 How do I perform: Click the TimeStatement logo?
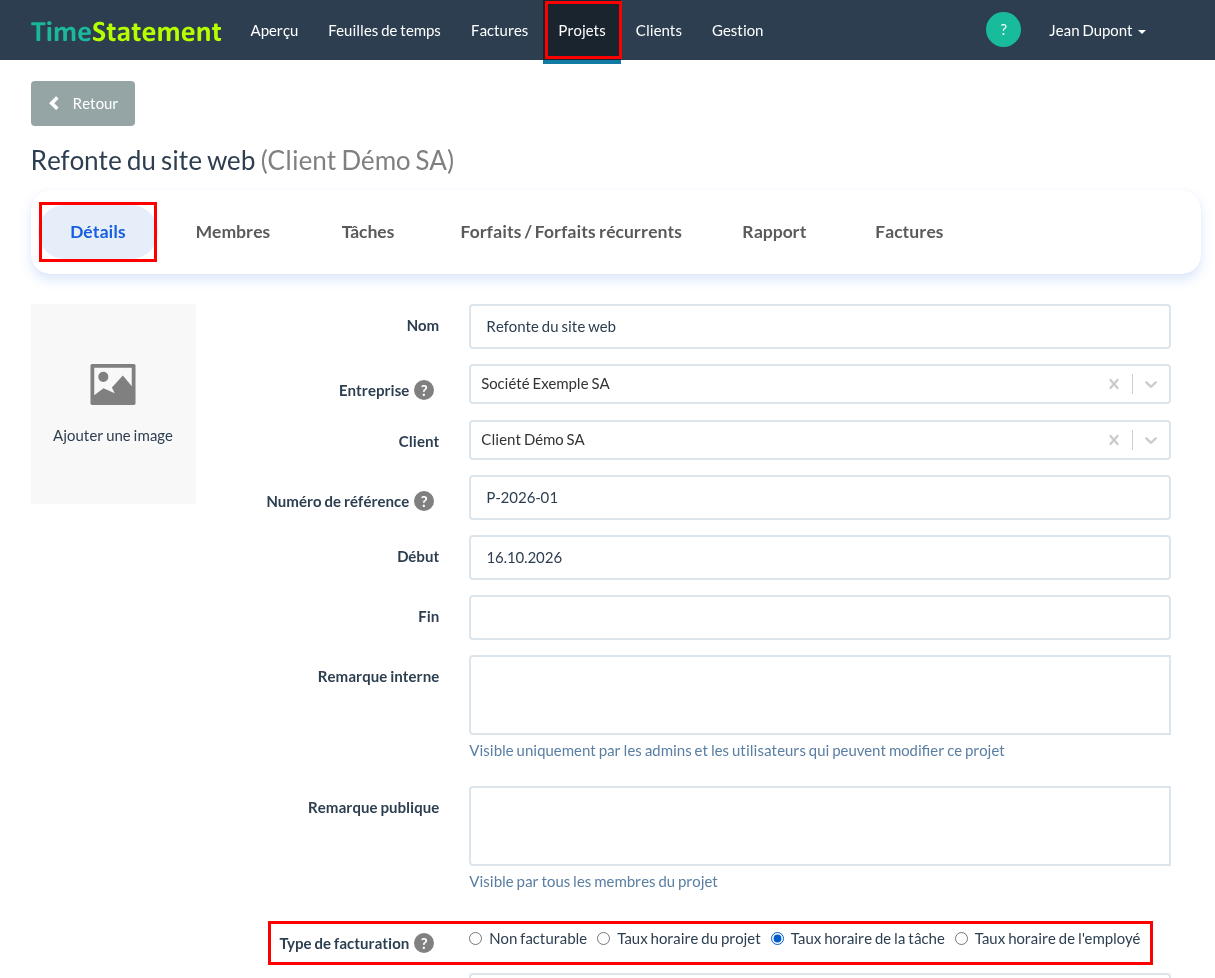coord(126,31)
